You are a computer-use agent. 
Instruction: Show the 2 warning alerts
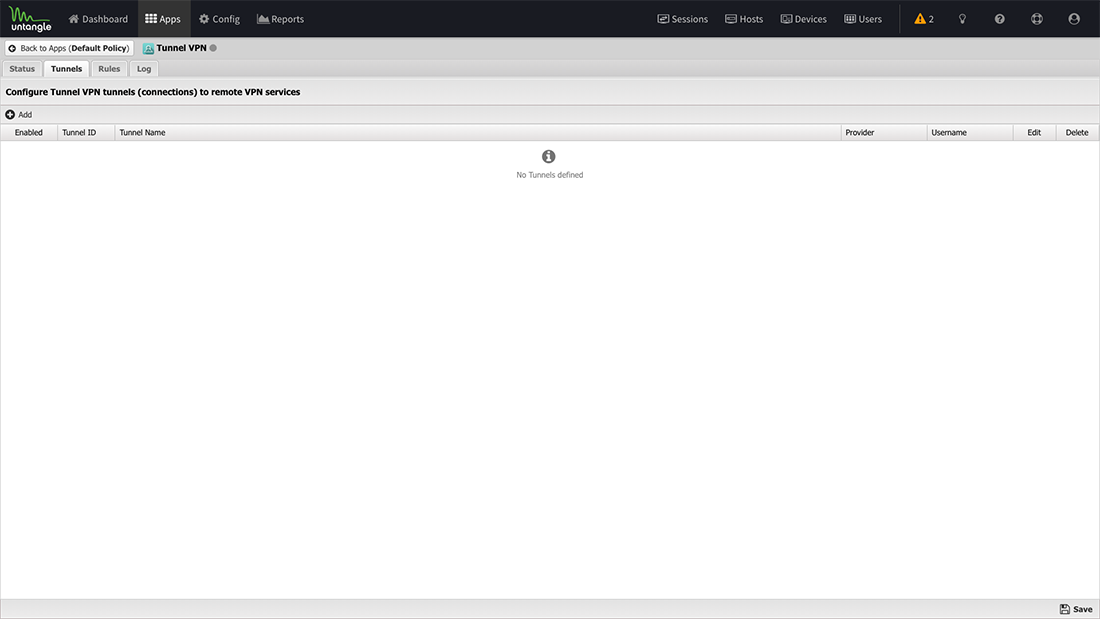point(924,19)
